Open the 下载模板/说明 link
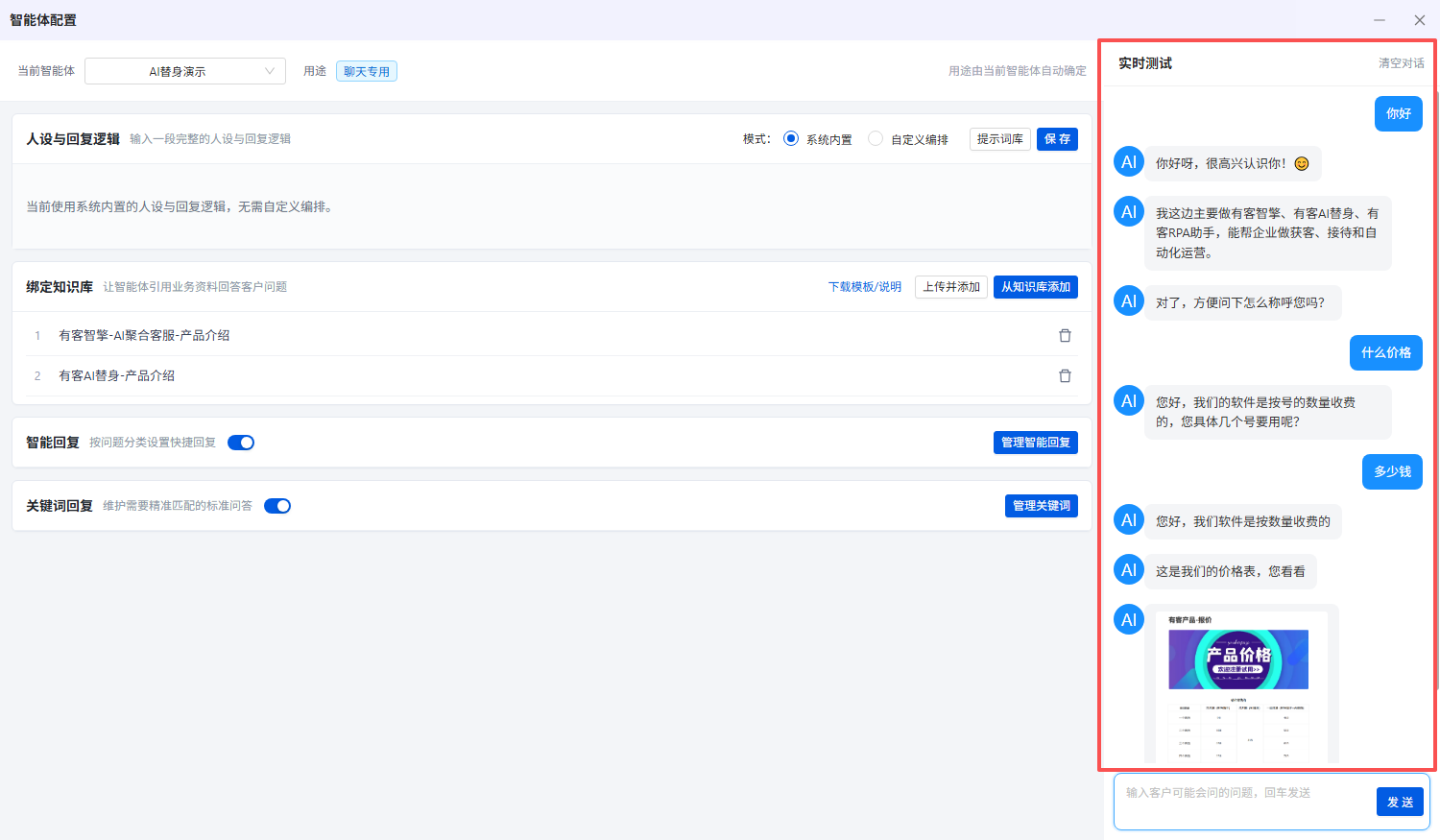This screenshot has width=1440, height=840. (865, 287)
